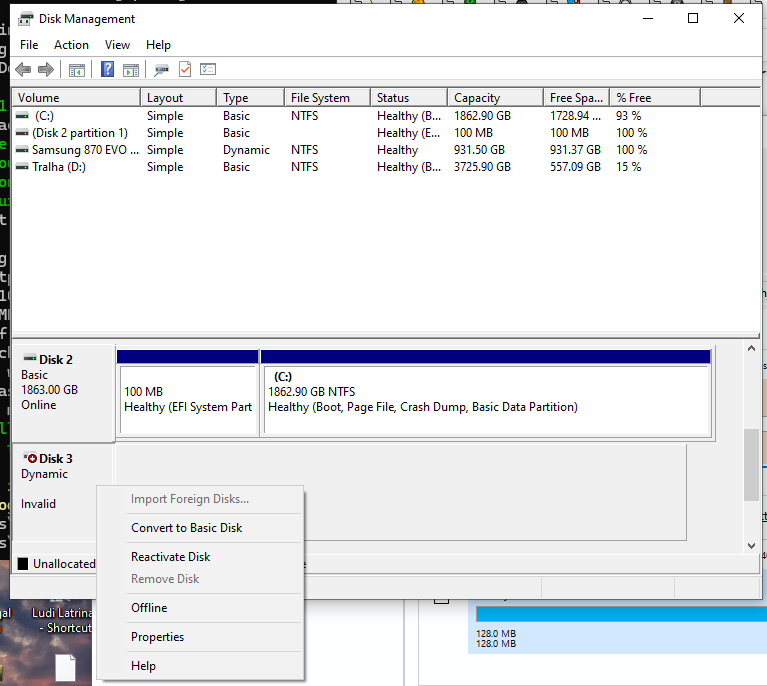Choose Reactivate Disk from context menu
767x686 pixels.
coord(200,557)
